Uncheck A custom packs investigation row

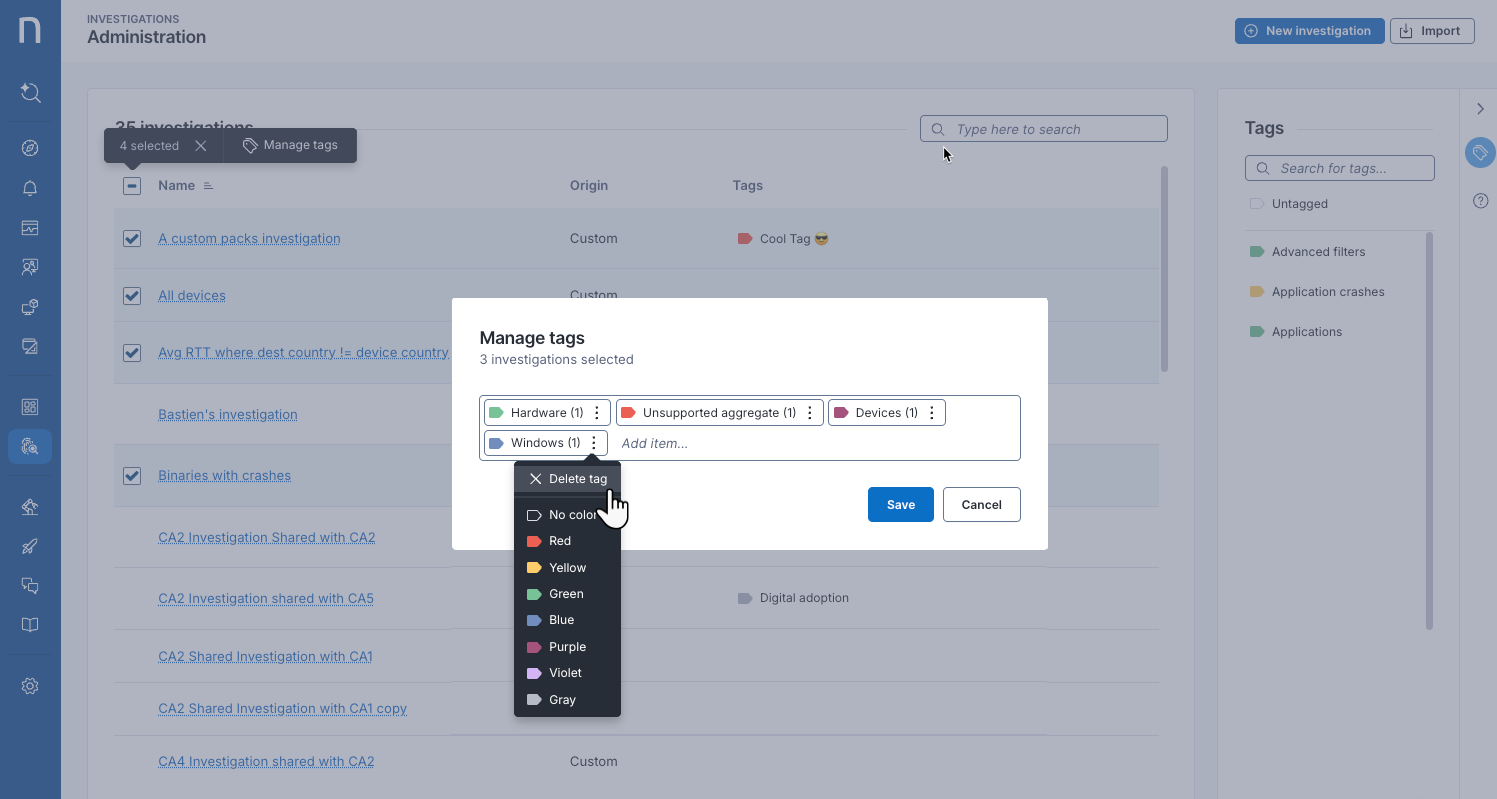(131, 239)
